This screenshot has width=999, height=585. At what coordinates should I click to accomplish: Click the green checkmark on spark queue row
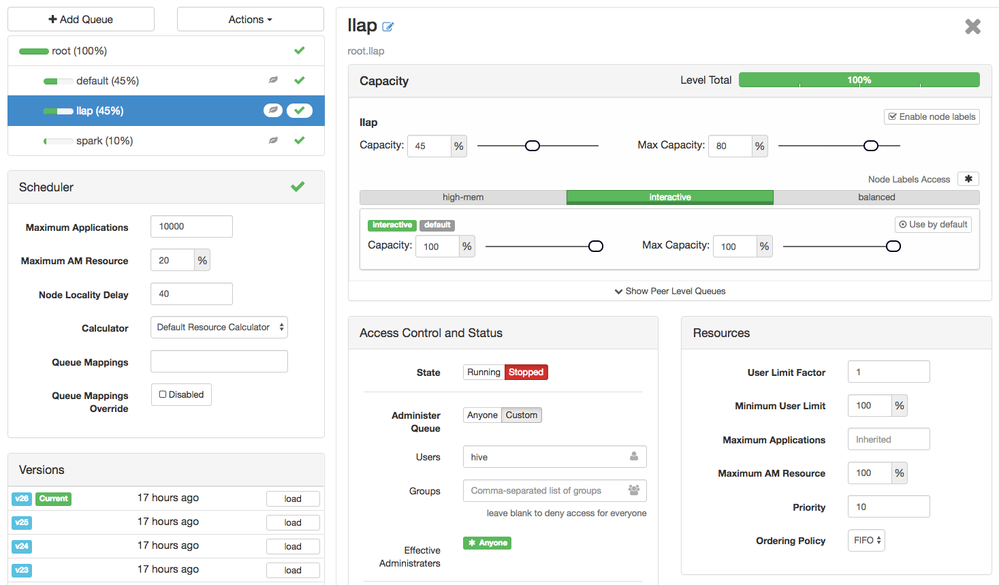[x=299, y=140]
